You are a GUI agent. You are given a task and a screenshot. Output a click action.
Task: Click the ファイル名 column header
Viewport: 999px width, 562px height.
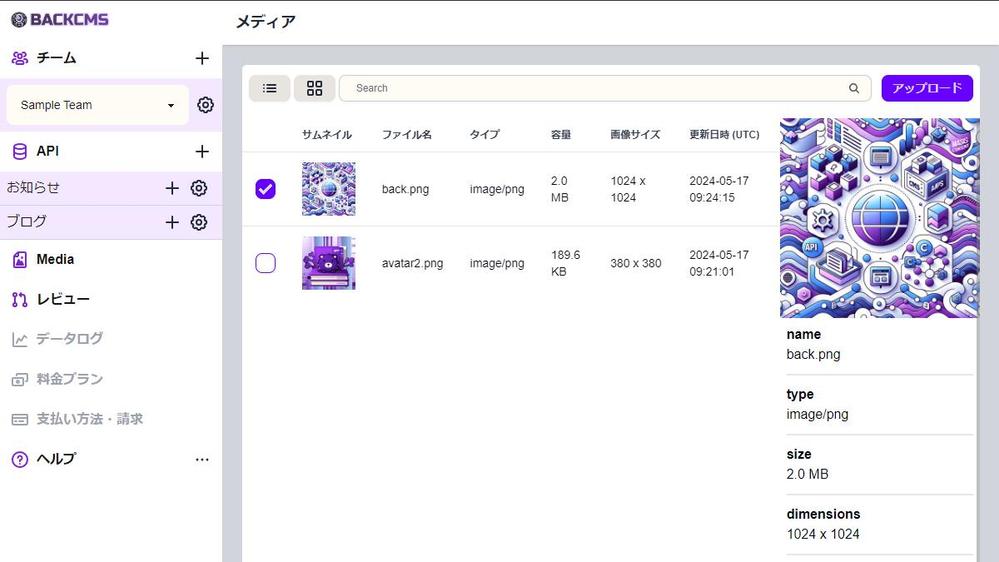click(406, 134)
